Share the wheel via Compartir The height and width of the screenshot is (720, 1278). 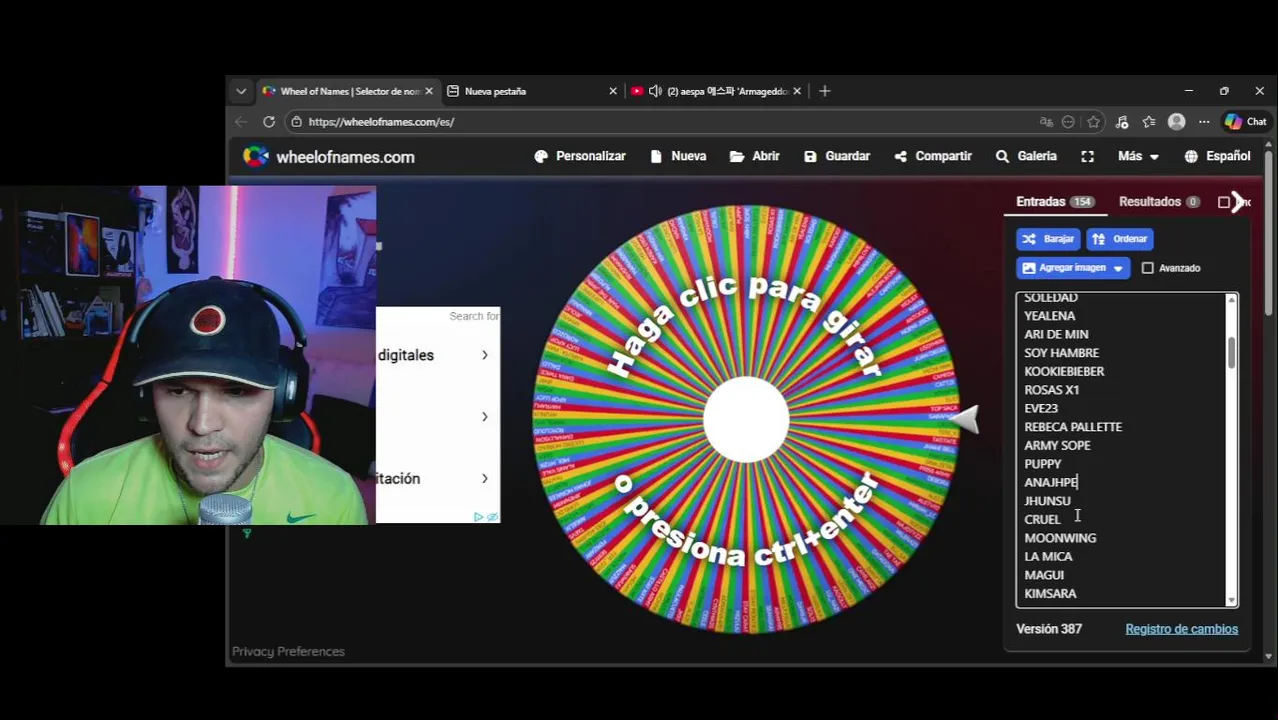click(x=933, y=156)
